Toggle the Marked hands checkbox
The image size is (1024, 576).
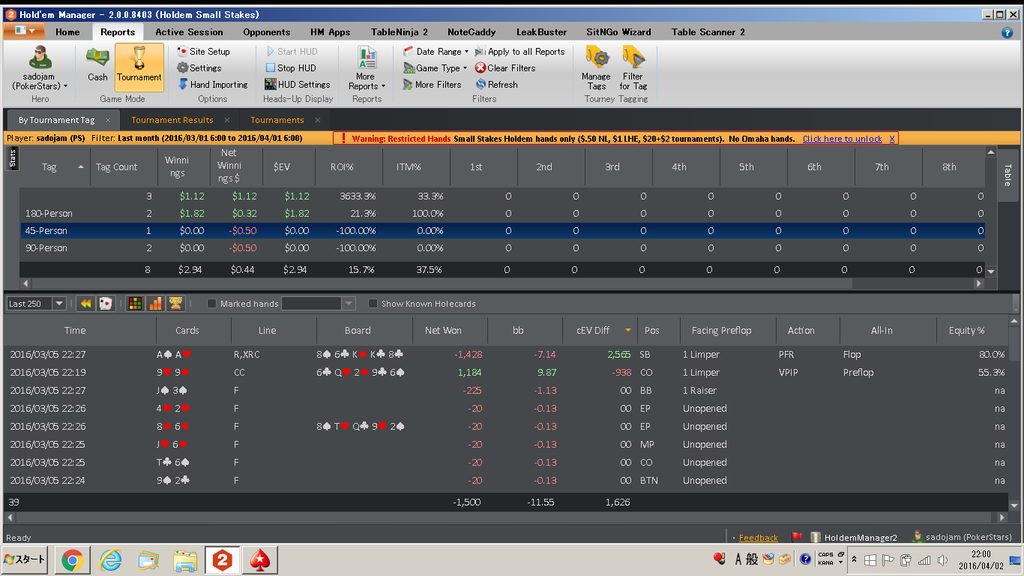click(x=212, y=304)
